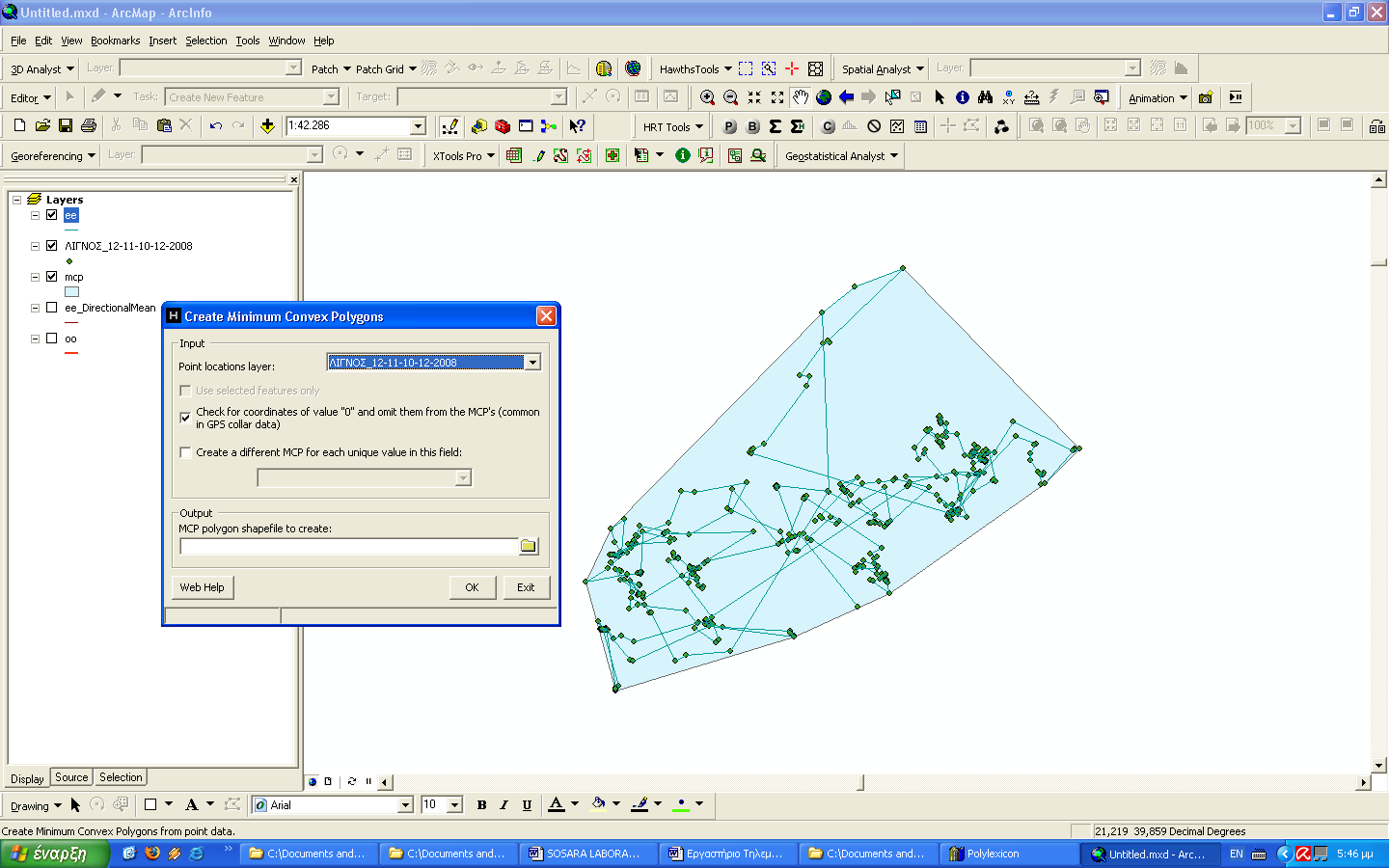
Task: Toggle visibility of ΛΙΓΝΟΣ_12-11-10-12-2008 layer
Action: 52,246
